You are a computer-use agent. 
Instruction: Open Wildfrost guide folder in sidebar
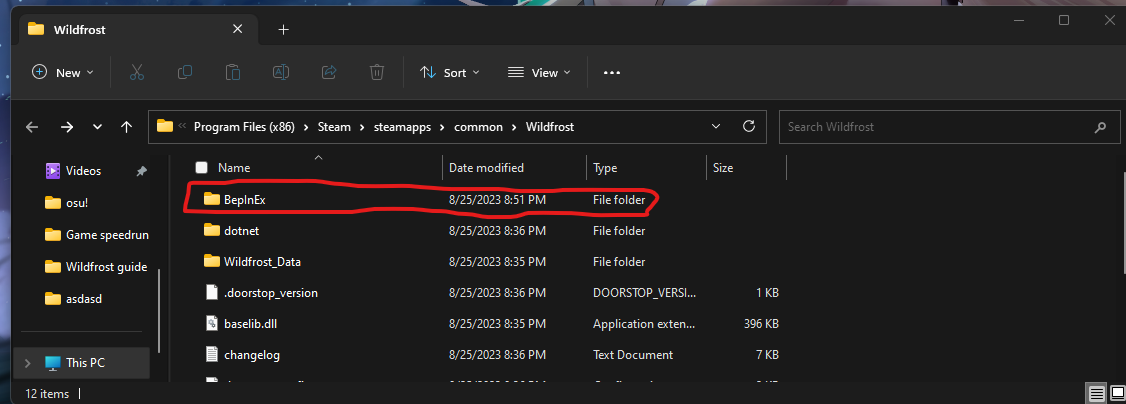[x=106, y=267]
